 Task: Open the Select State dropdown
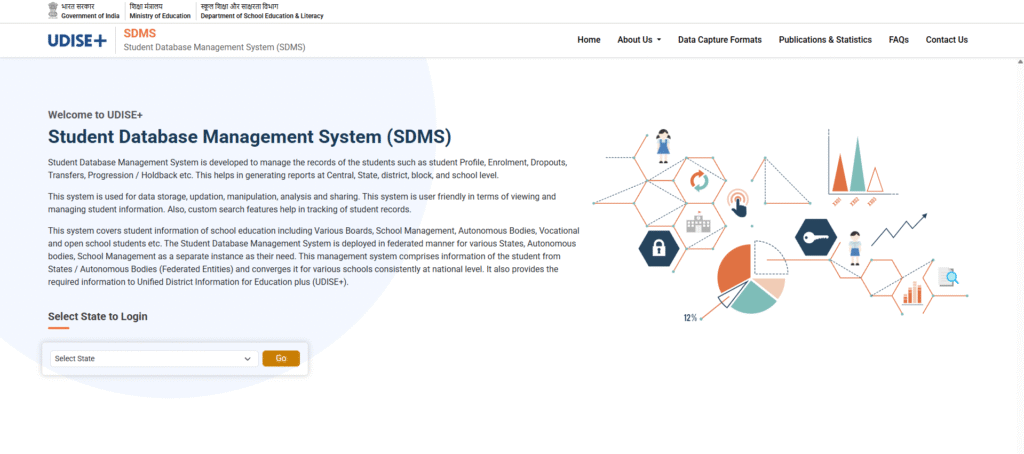[154, 359]
